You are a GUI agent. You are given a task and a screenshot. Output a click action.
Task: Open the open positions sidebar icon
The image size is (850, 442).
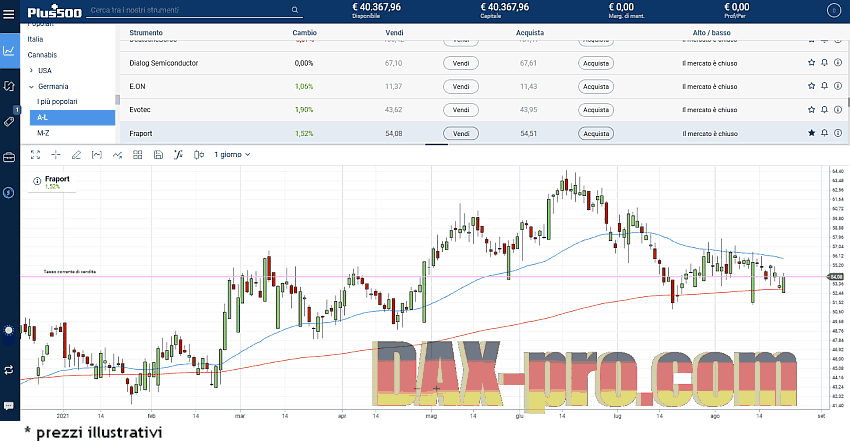click(9, 86)
